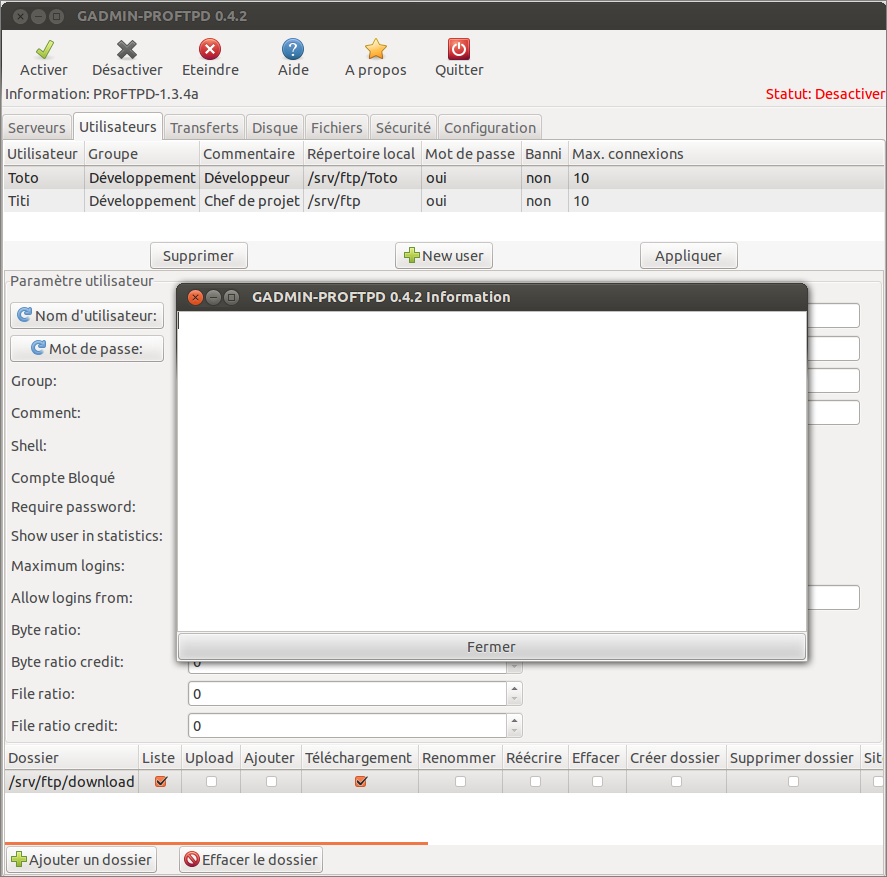Open Aide help icon
This screenshot has width=887, height=877.
click(x=293, y=49)
